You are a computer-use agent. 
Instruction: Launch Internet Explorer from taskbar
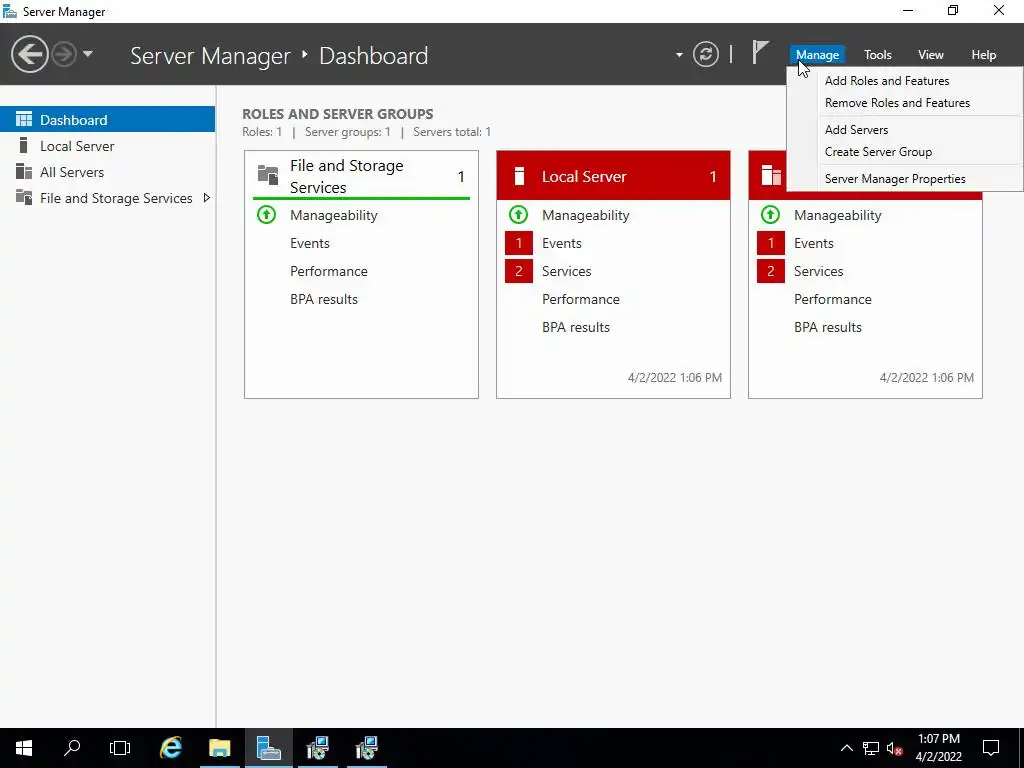tap(171, 748)
